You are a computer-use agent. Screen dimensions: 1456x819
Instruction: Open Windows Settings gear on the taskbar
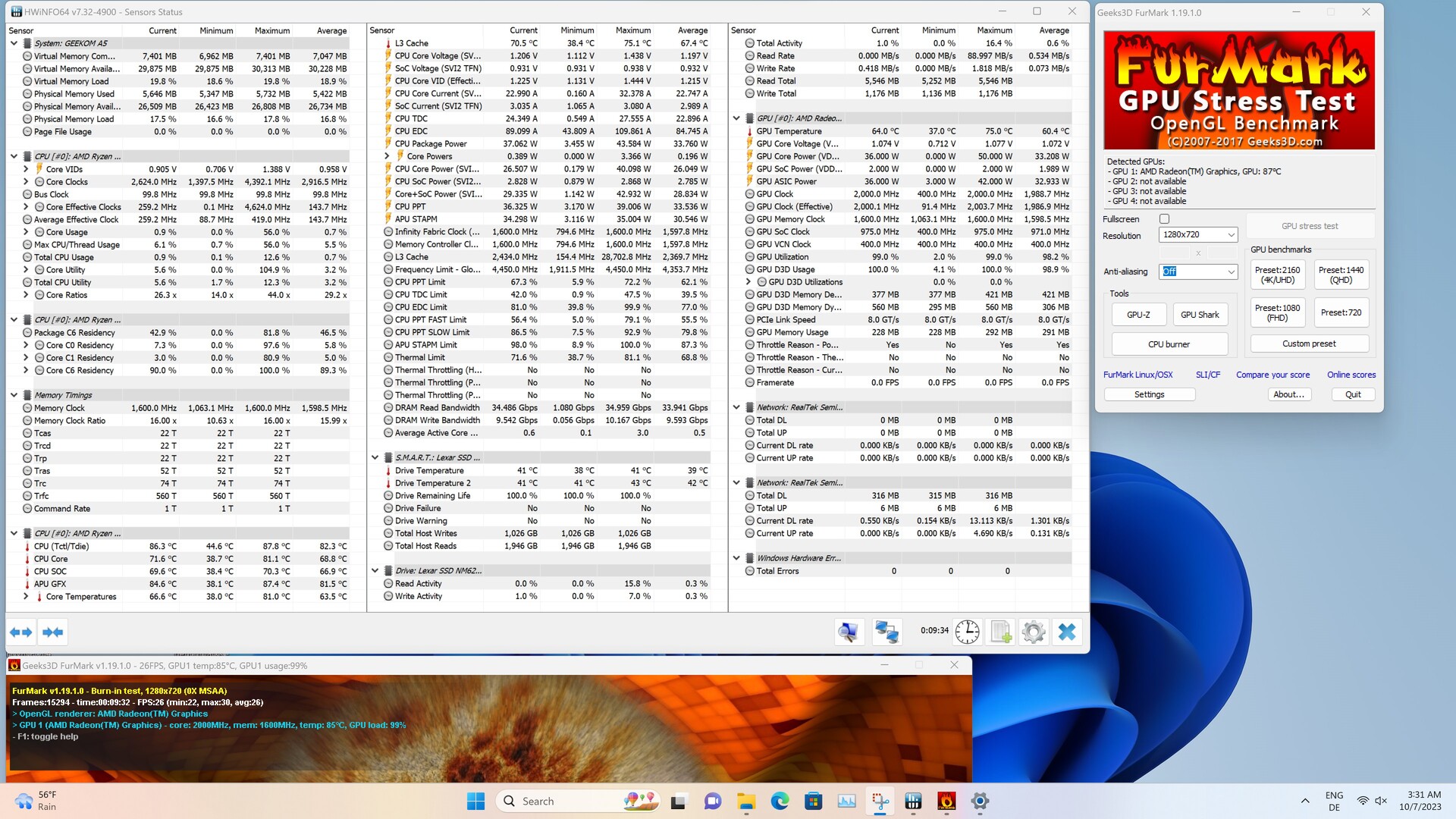pyautogui.click(x=980, y=801)
